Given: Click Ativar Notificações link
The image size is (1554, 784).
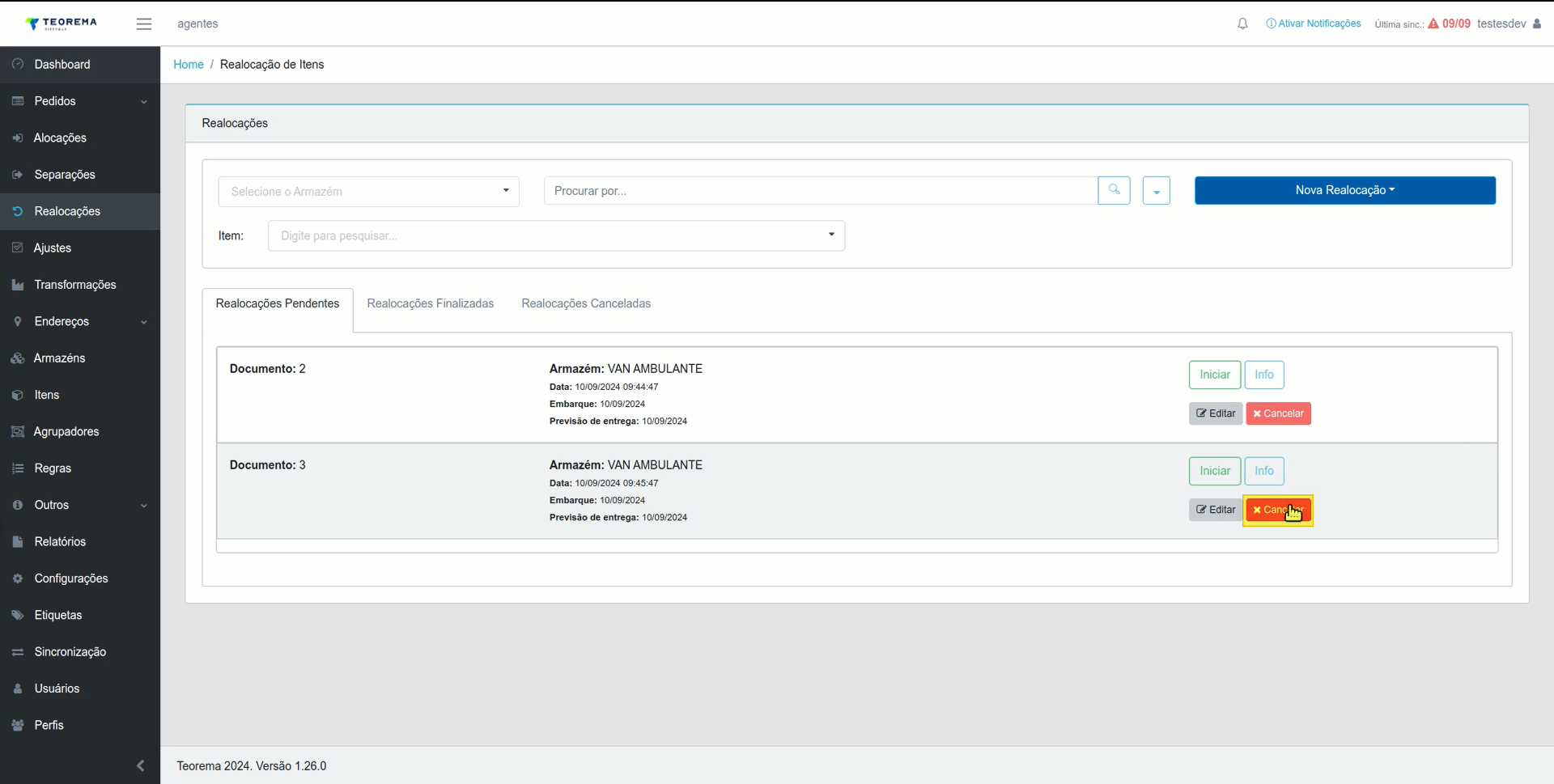Looking at the screenshot, I should tap(1313, 23).
